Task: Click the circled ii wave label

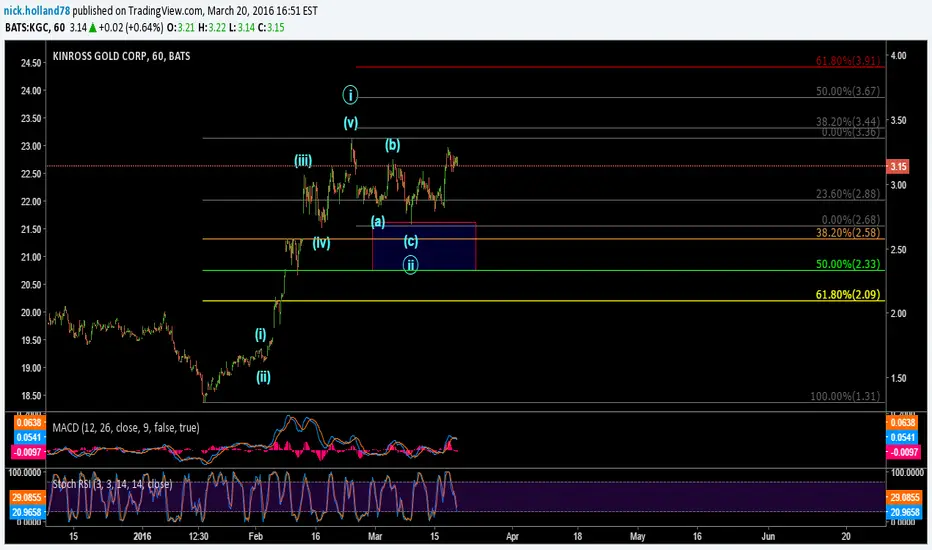Action: click(x=410, y=265)
